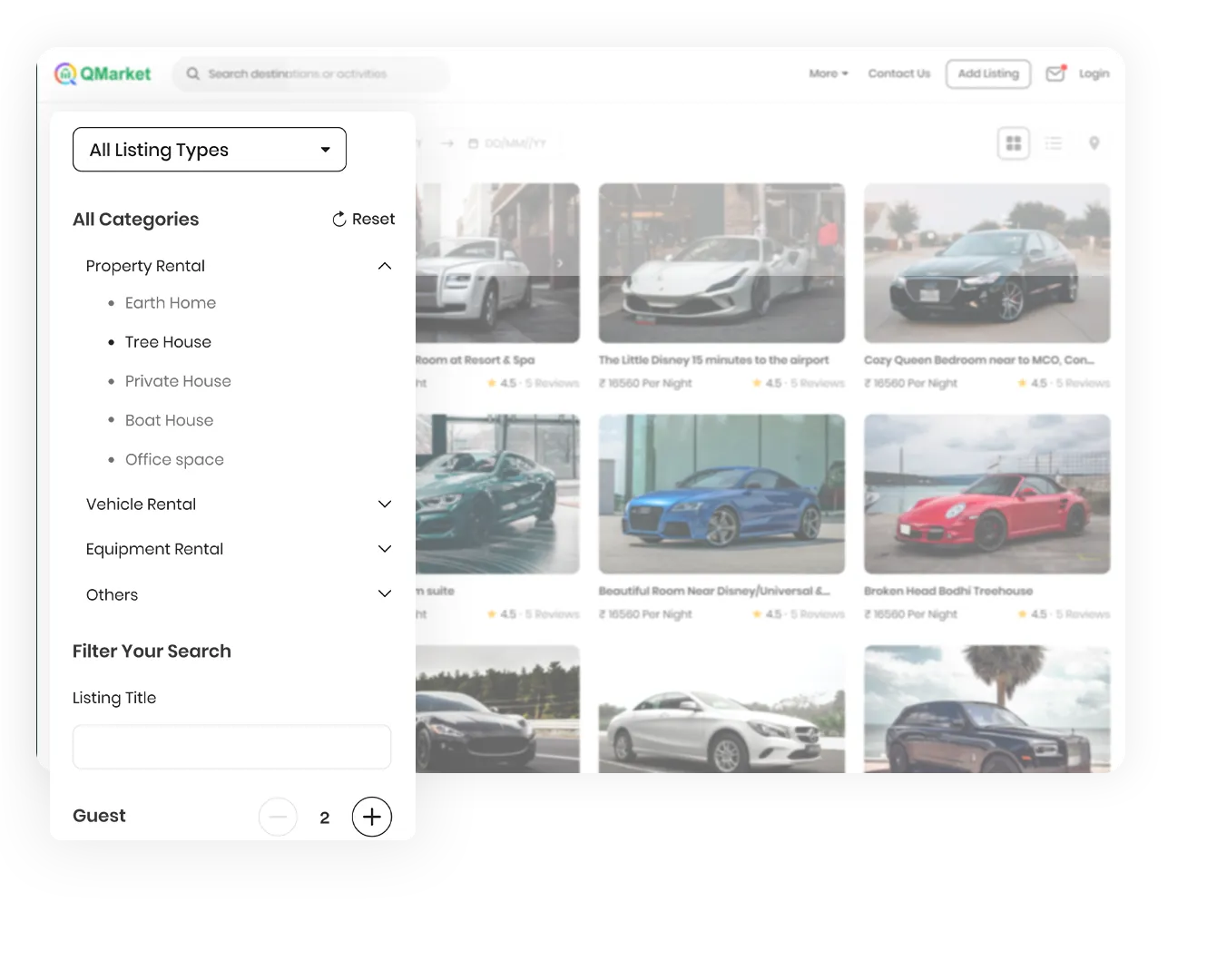Expand the Others category
The height and width of the screenshot is (980, 1207).
coord(385,594)
